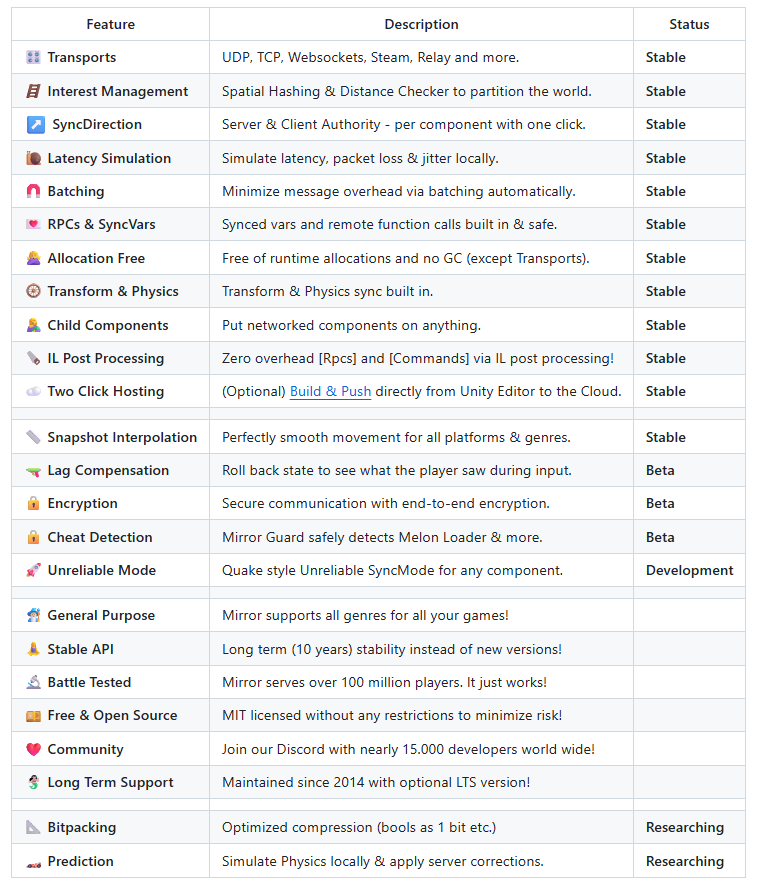Click the Transports feature name
The height and width of the screenshot is (879, 764).
coord(82,57)
